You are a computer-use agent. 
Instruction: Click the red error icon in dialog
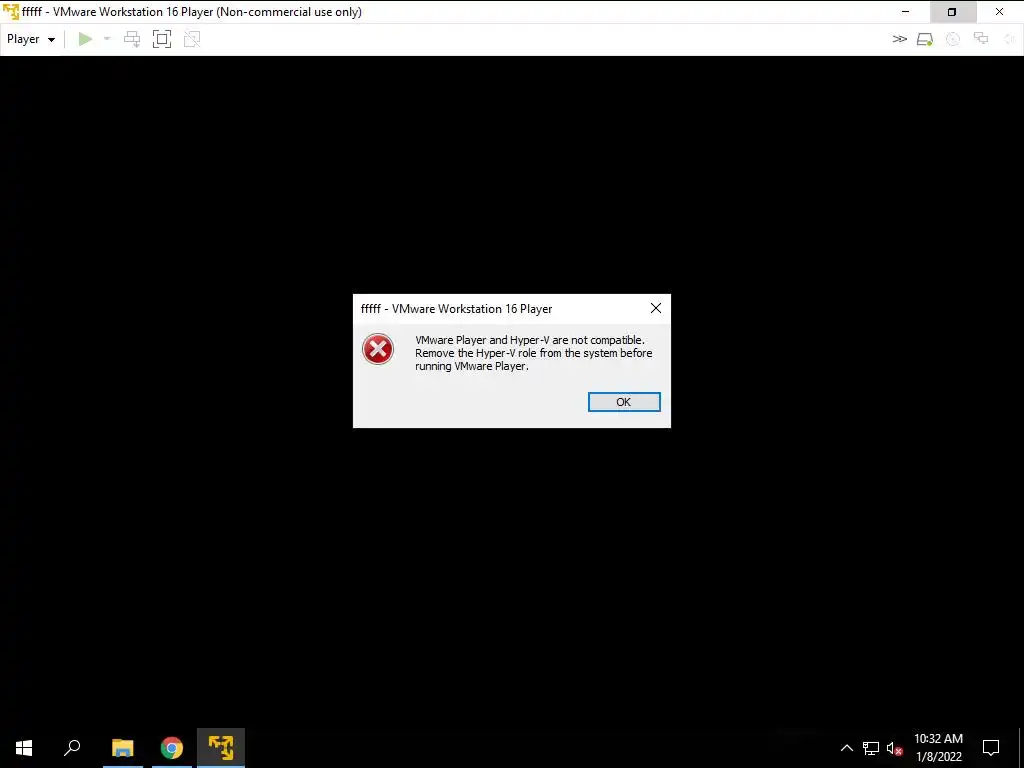377,349
